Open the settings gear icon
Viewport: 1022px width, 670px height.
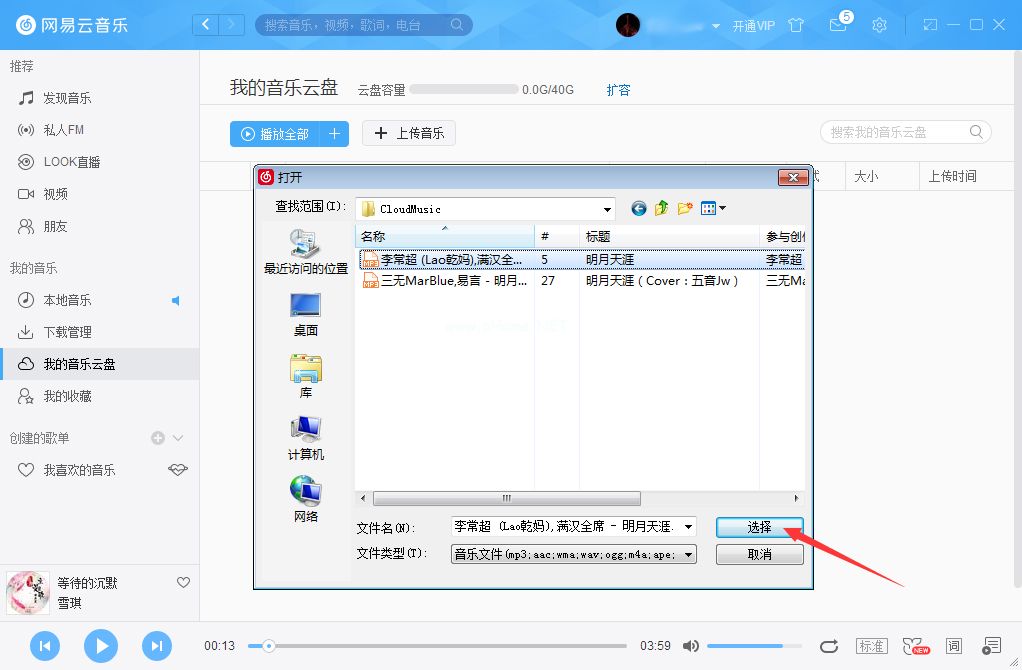click(x=880, y=25)
